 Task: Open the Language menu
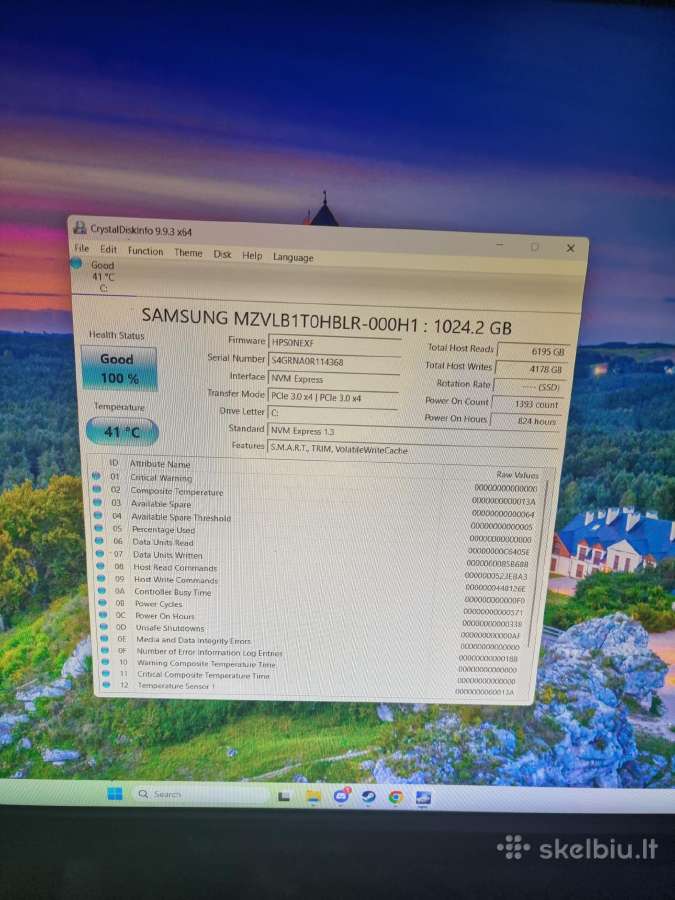tap(293, 257)
